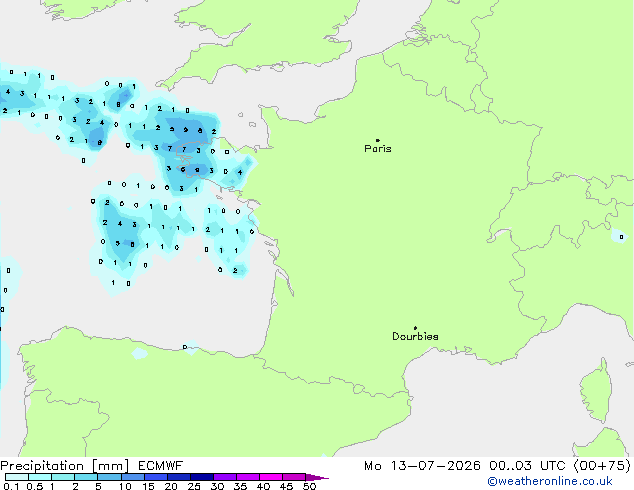The width and height of the screenshot is (634, 490).
Task: Click the 25–30 mm legend swatch
Action: 201,477
